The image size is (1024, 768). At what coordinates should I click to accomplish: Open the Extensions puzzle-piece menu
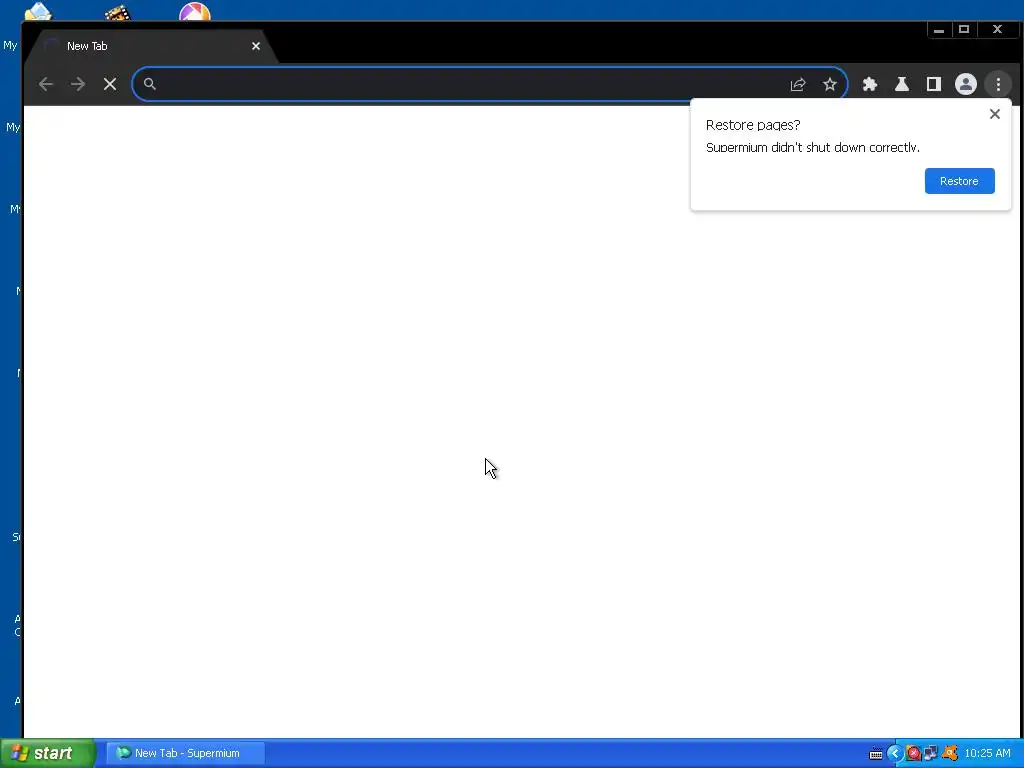(x=870, y=84)
